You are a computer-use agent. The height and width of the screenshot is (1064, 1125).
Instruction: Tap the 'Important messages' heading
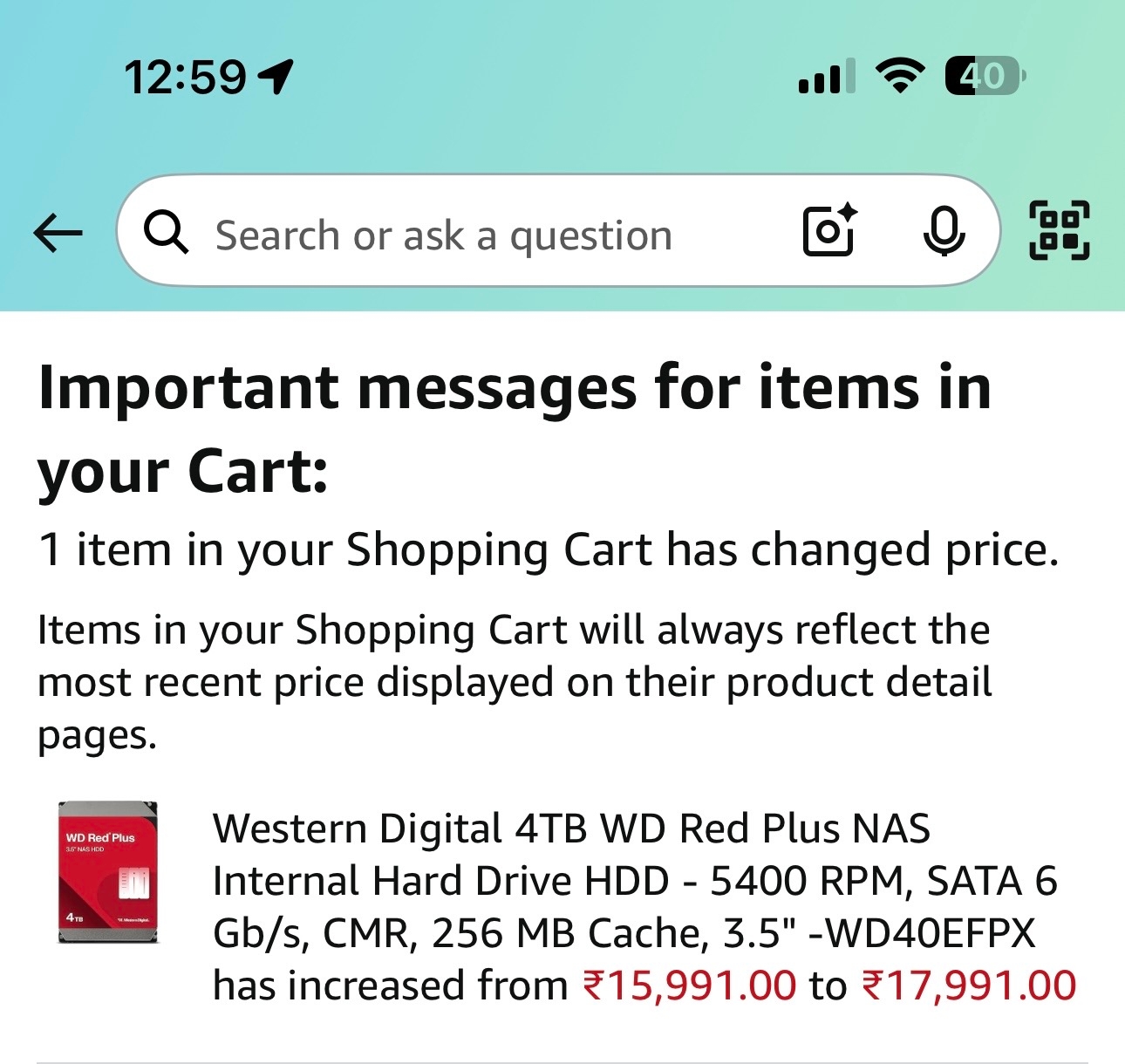tap(515, 427)
